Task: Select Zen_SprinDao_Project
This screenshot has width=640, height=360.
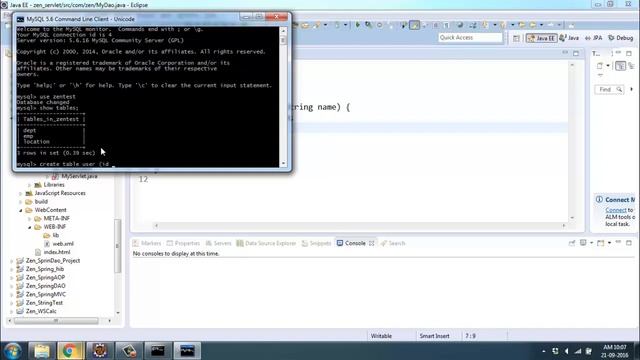Action: pos(49,261)
